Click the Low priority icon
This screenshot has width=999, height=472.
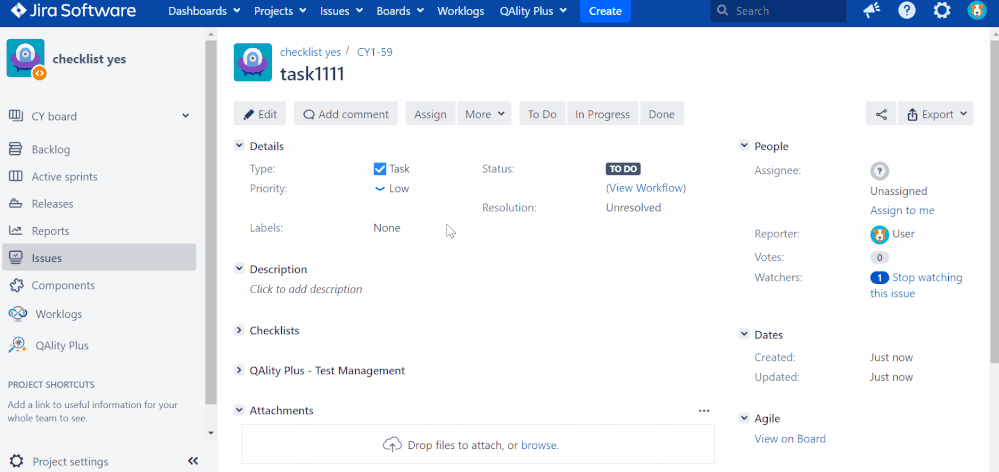(x=380, y=189)
